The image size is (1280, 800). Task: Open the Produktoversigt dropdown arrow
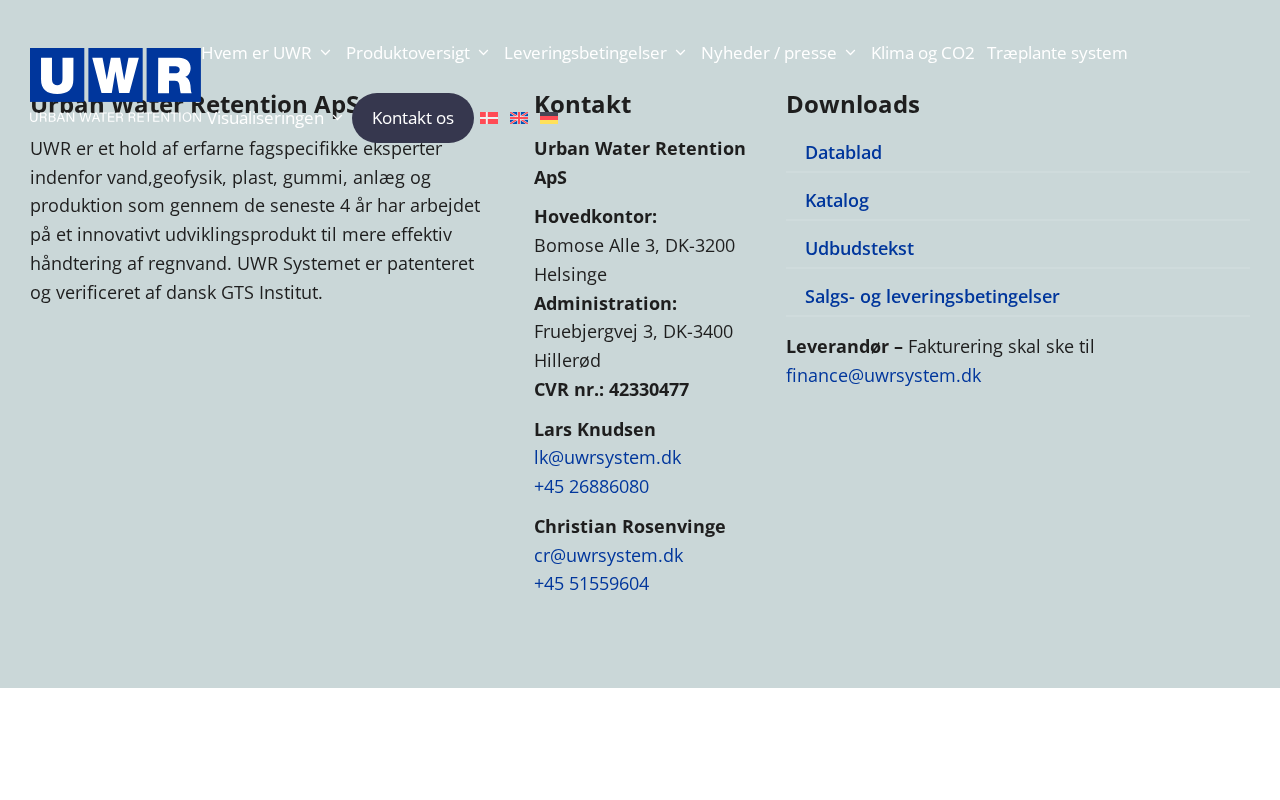click(484, 53)
